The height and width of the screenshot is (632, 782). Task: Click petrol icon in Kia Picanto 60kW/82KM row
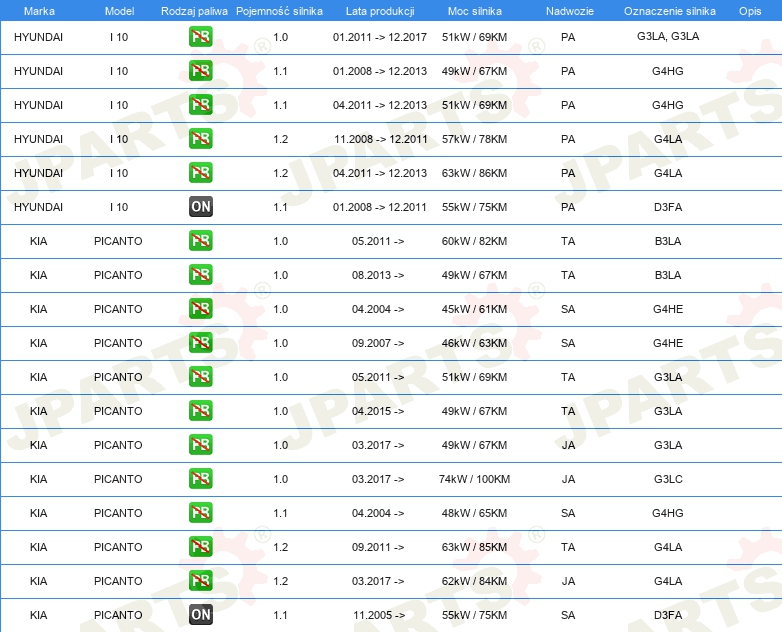(x=200, y=240)
